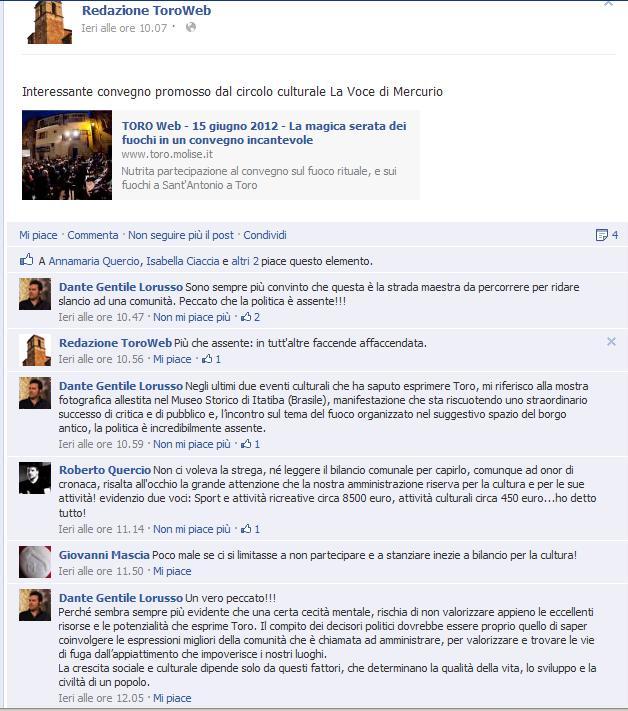The image size is (628, 711).
Task: Click thumbs-up count on the 10.47 comment
Action: click(x=250, y=317)
